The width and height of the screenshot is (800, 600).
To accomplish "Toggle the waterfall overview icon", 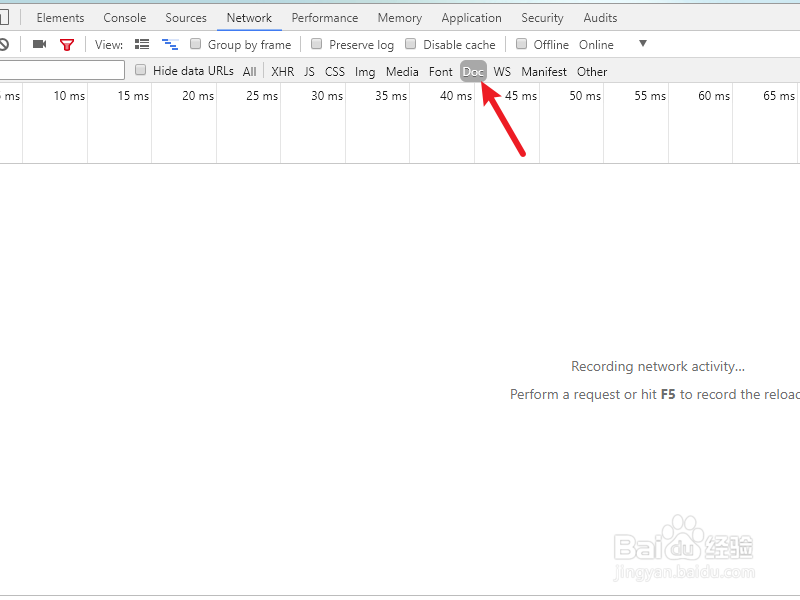I will 170,44.
